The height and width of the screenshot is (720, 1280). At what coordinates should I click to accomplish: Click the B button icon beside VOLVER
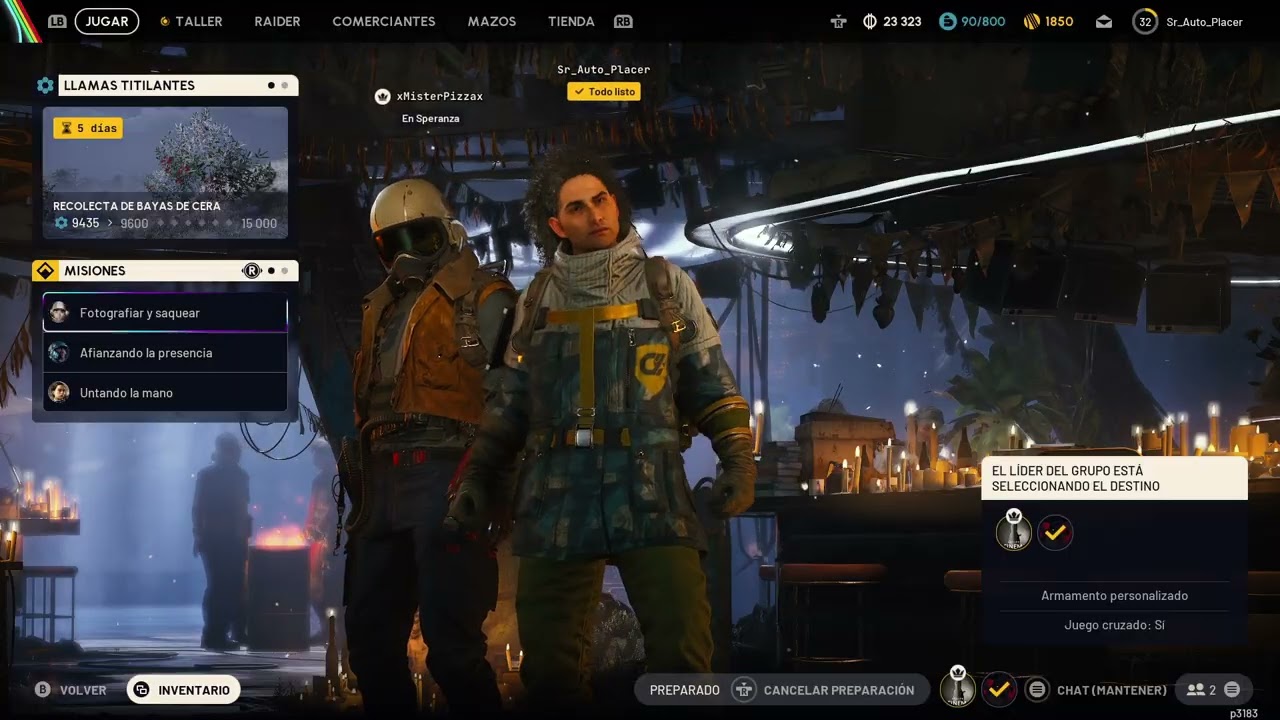point(43,690)
